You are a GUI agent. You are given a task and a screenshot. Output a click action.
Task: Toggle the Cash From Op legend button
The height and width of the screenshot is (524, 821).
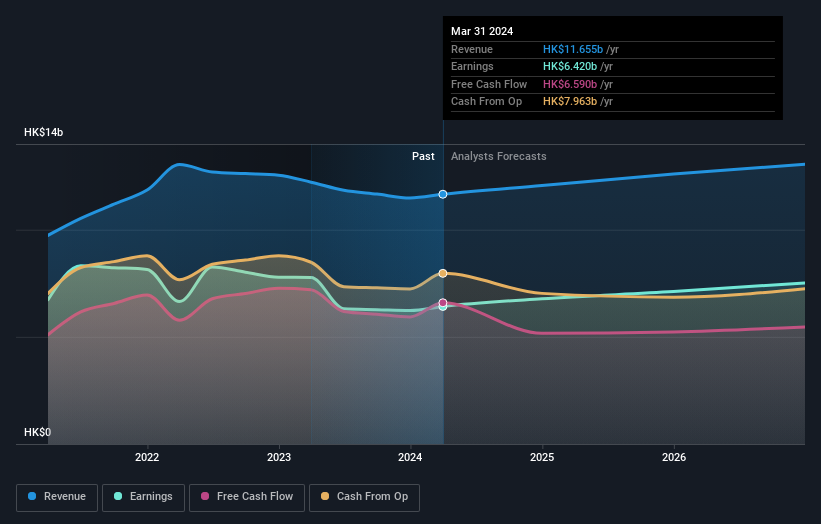tap(364, 497)
